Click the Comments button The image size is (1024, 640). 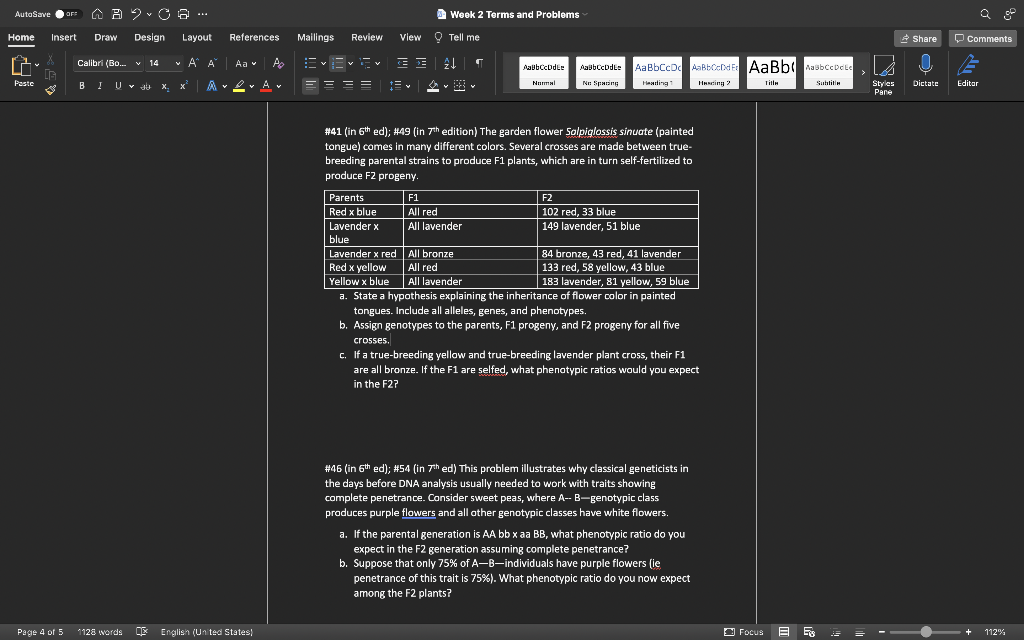tap(983, 38)
